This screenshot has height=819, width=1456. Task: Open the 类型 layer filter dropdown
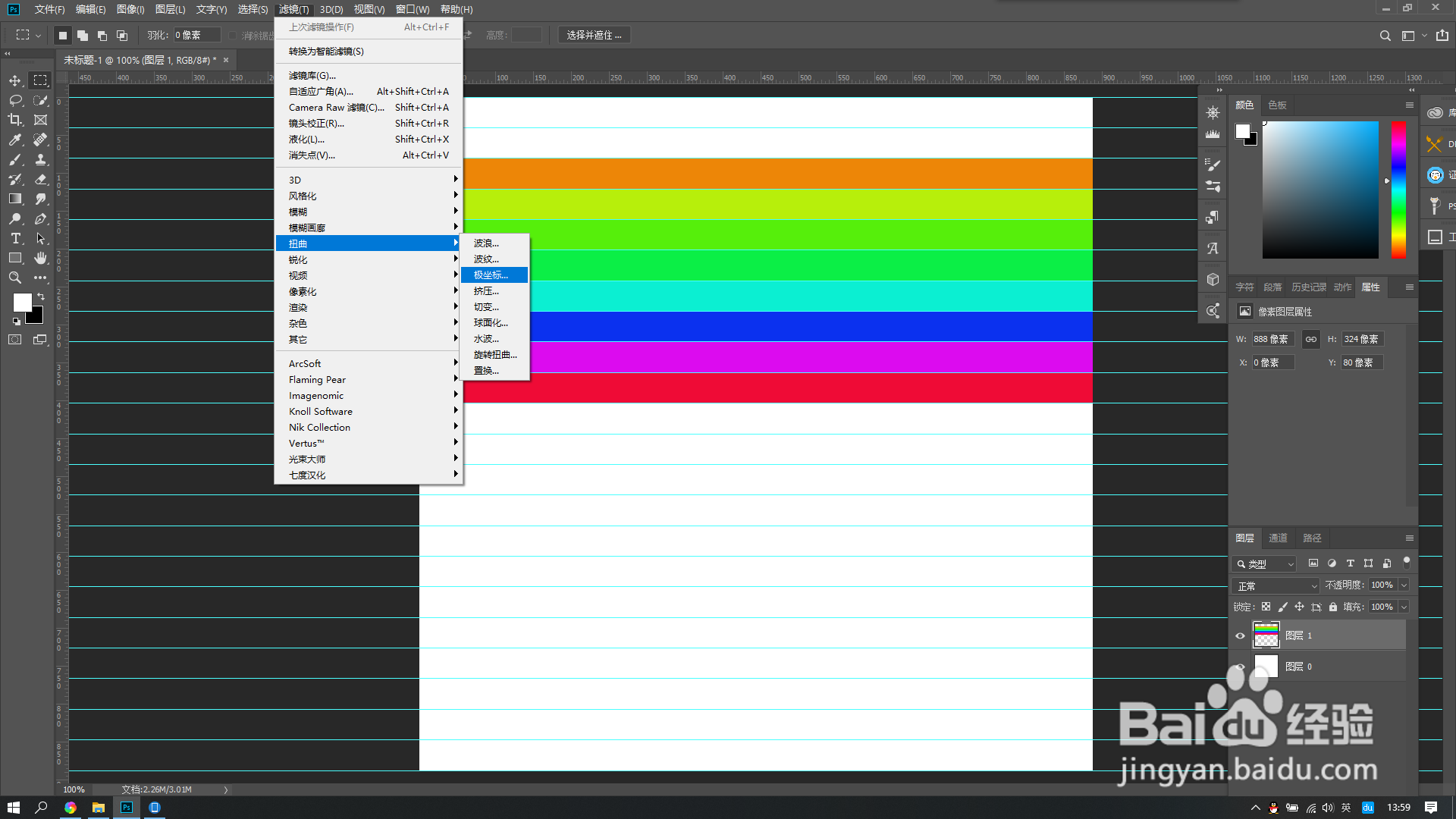click(1265, 563)
